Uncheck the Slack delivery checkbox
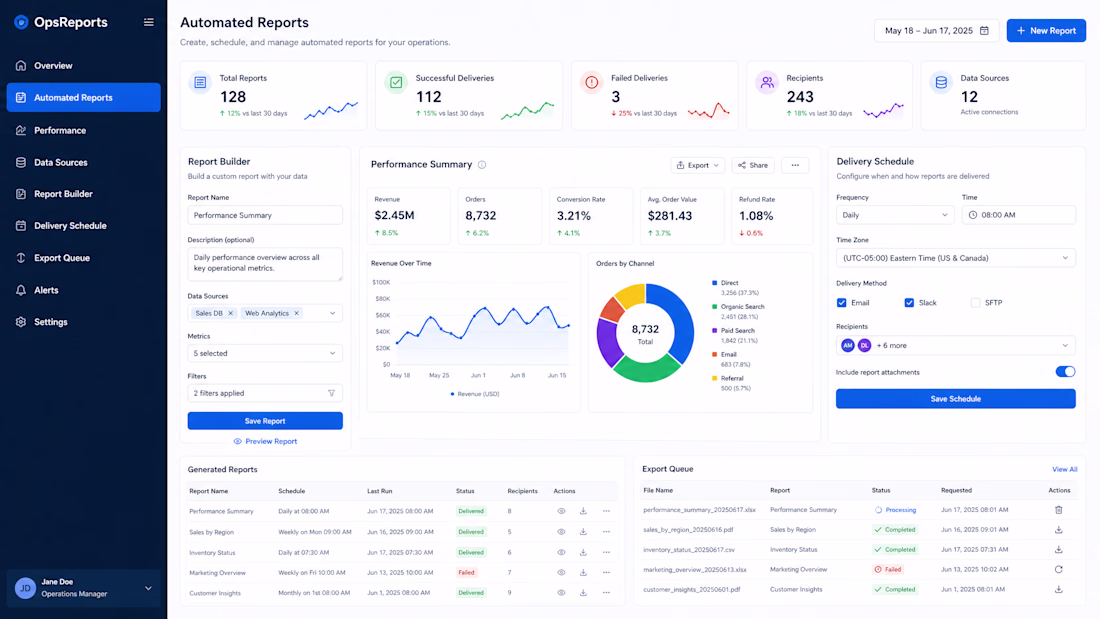Screen dimensions: 1100x619 coord(909,303)
